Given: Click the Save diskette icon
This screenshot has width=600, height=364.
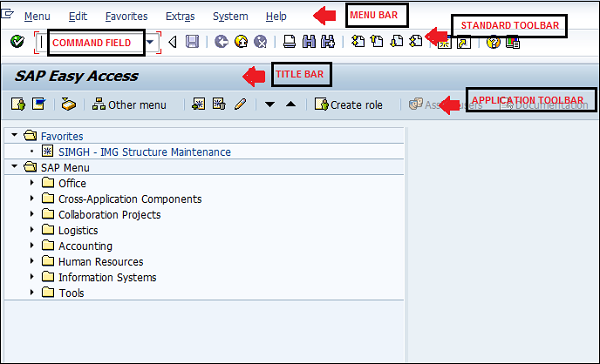Looking at the screenshot, I should 192,41.
